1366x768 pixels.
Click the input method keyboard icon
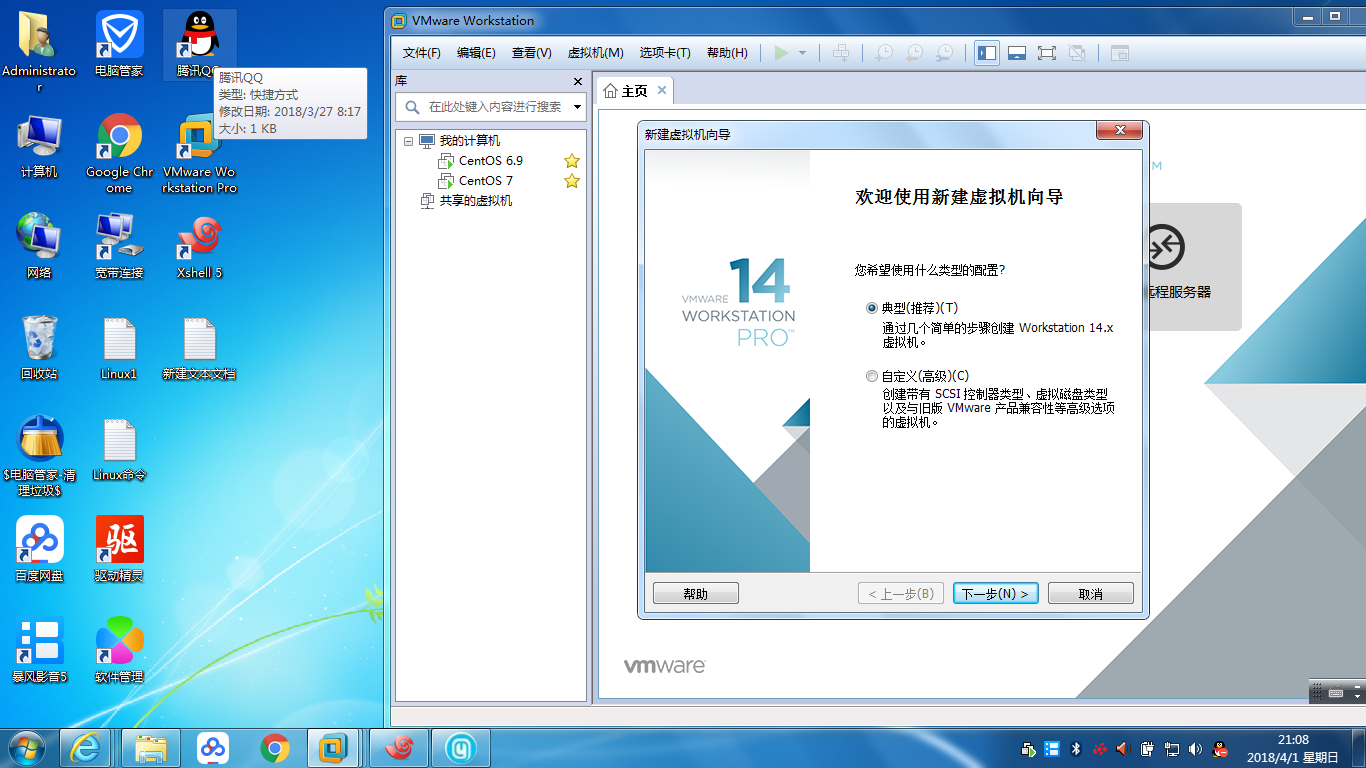tap(1336, 691)
